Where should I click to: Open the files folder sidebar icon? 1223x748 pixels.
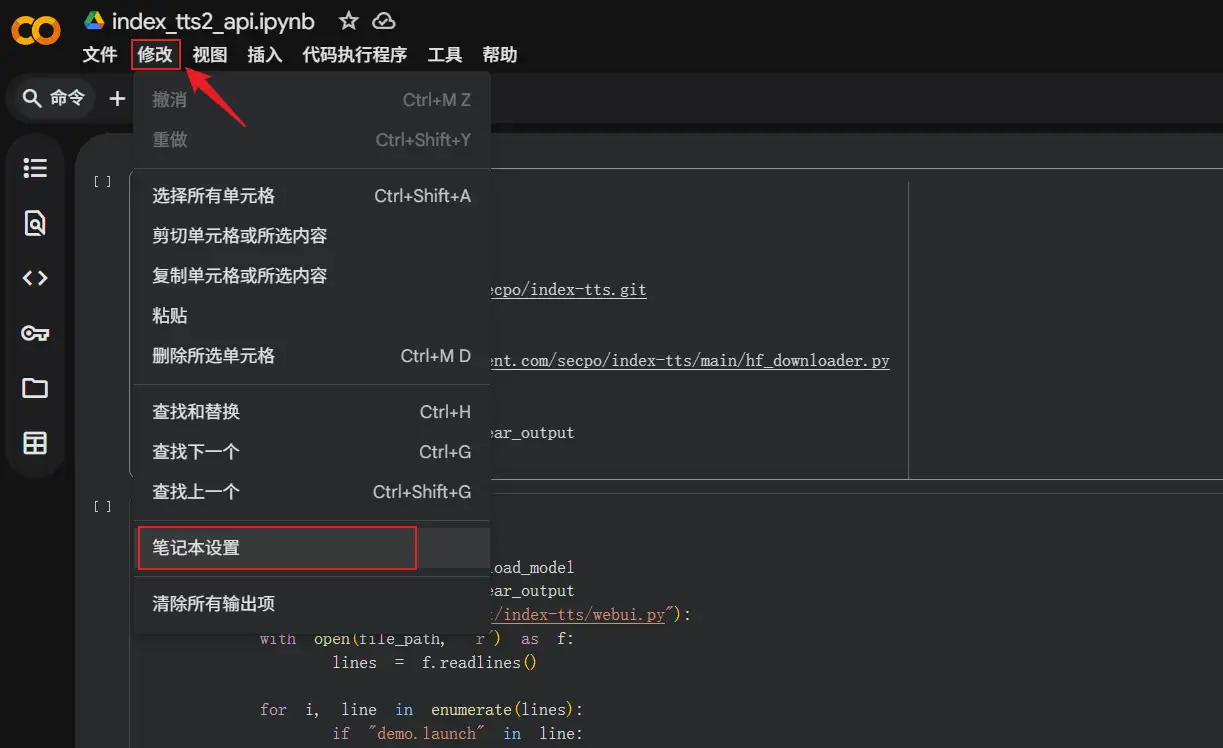(35, 388)
